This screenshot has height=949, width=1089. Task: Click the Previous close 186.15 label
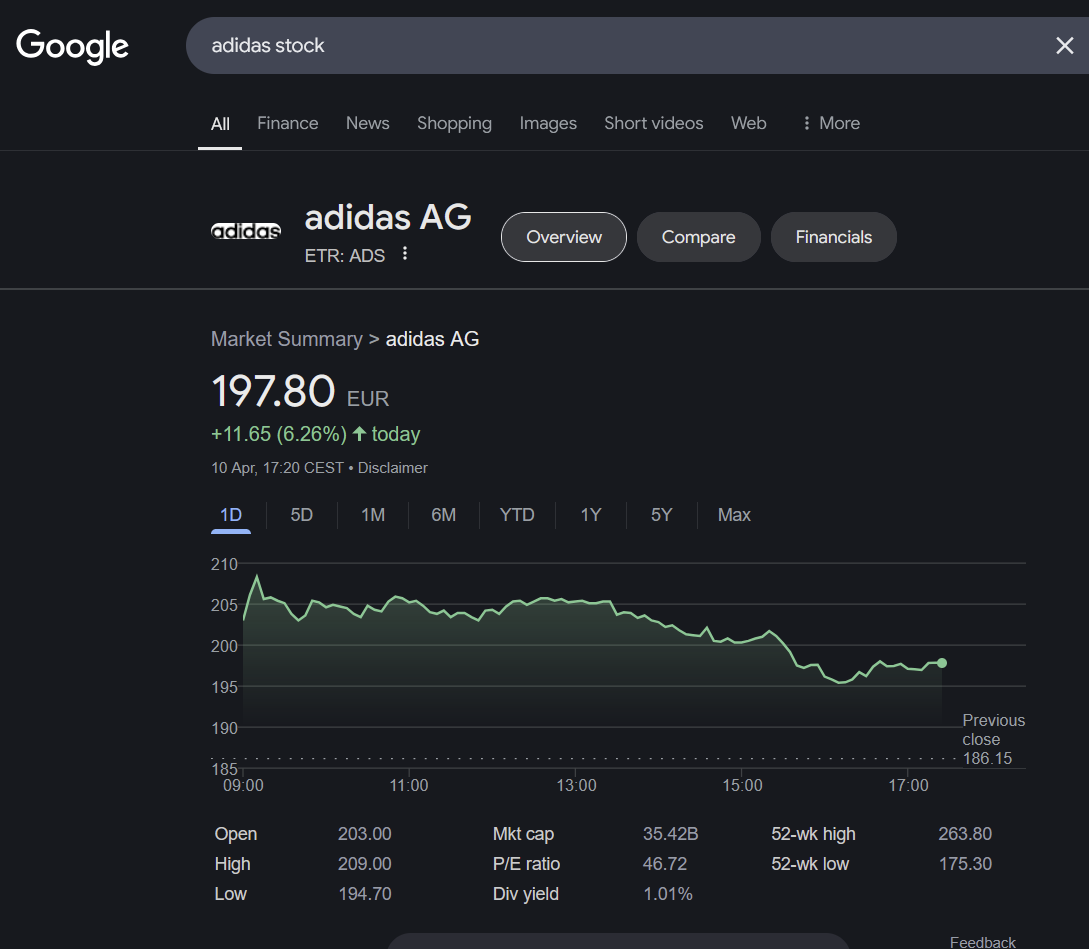coord(993,739)
